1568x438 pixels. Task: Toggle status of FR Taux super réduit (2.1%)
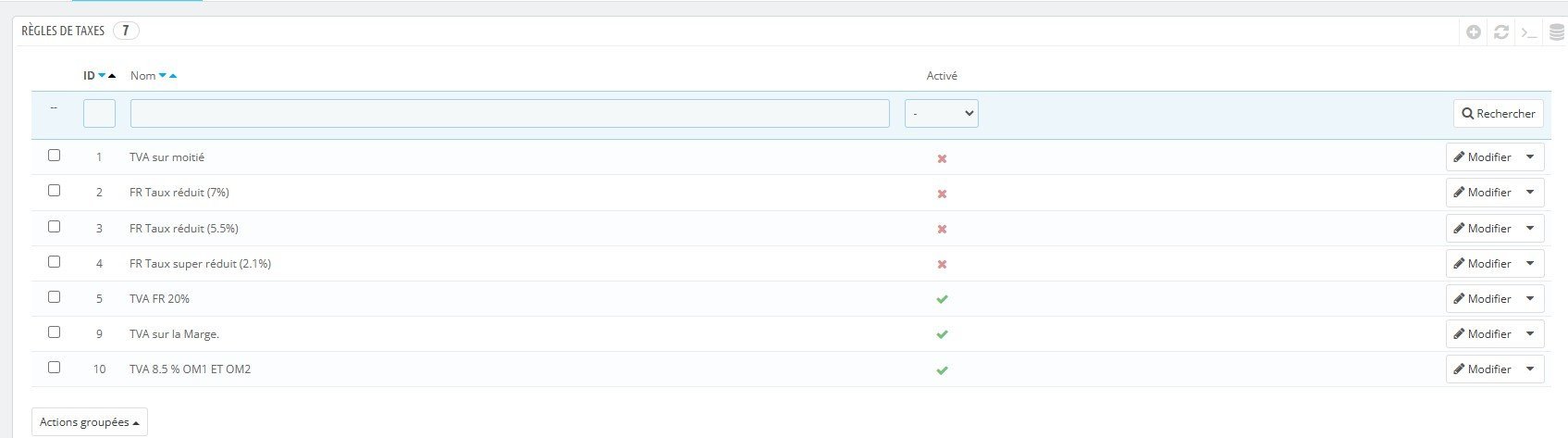942,264
